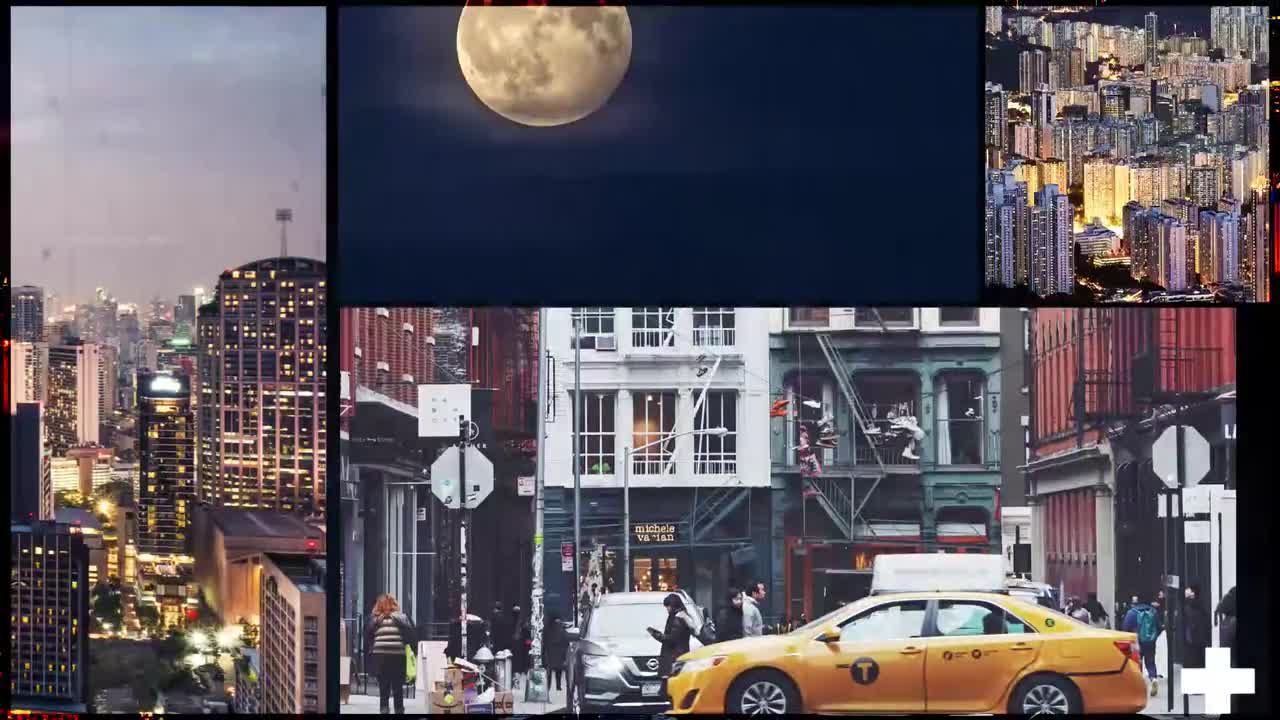Click the white square sign above the stop sign
The height and width of the screenshot is (720, 1280).
pyautogui.click(x=444, y=410)
